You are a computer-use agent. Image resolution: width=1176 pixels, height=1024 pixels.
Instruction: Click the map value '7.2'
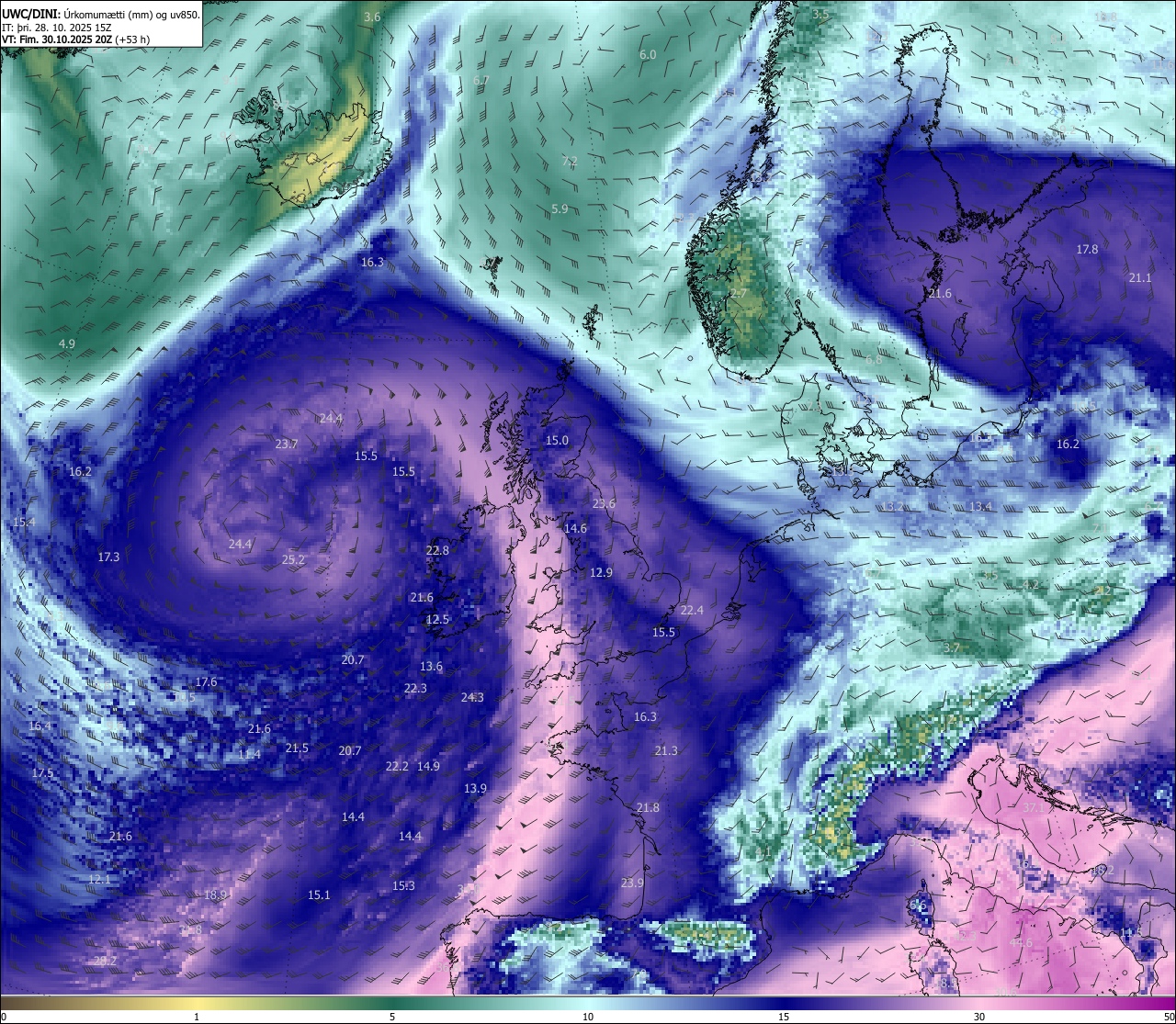click(x=570, y=161)
